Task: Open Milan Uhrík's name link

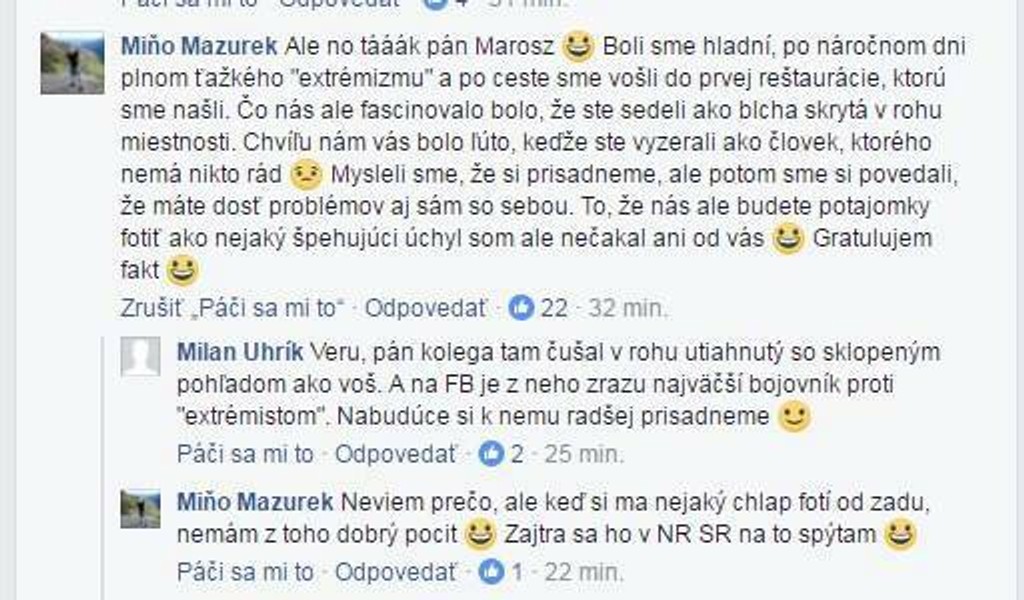Action: [x=240, y=352]
